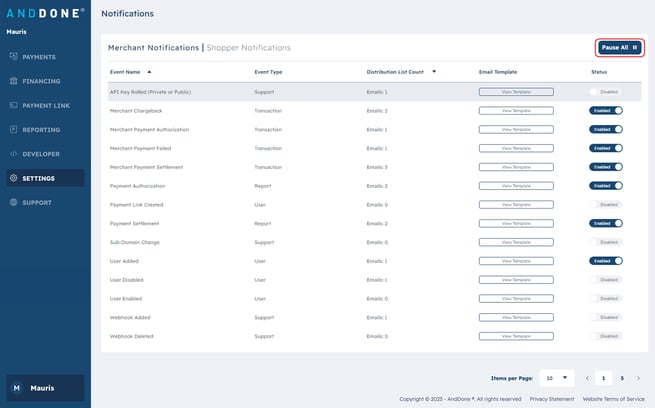Switch to Shopper Notifications tab

tap(248, 47)
